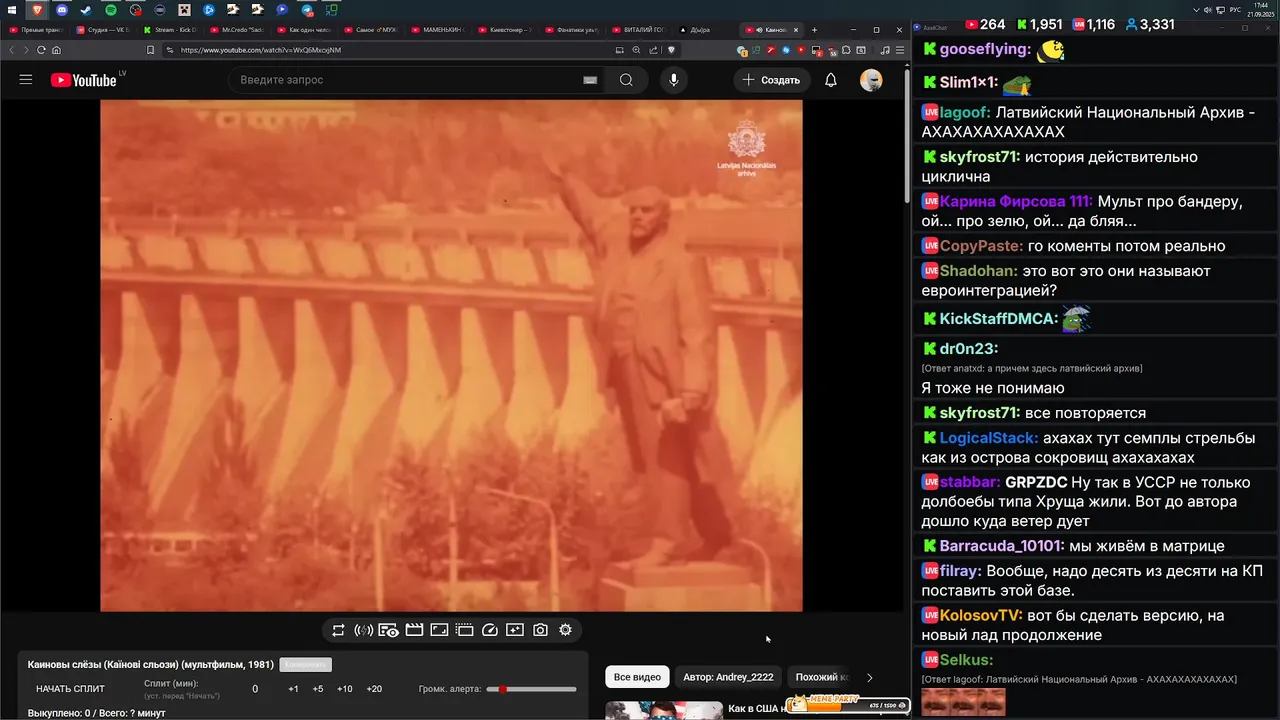Add +20 minutes to split
This screenshot has height=720, width=1280.
tap(374, 689)
